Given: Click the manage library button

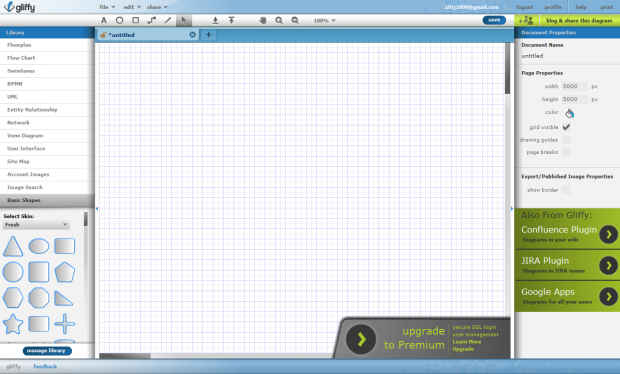Looking at the screenshot, I should 47,351.
